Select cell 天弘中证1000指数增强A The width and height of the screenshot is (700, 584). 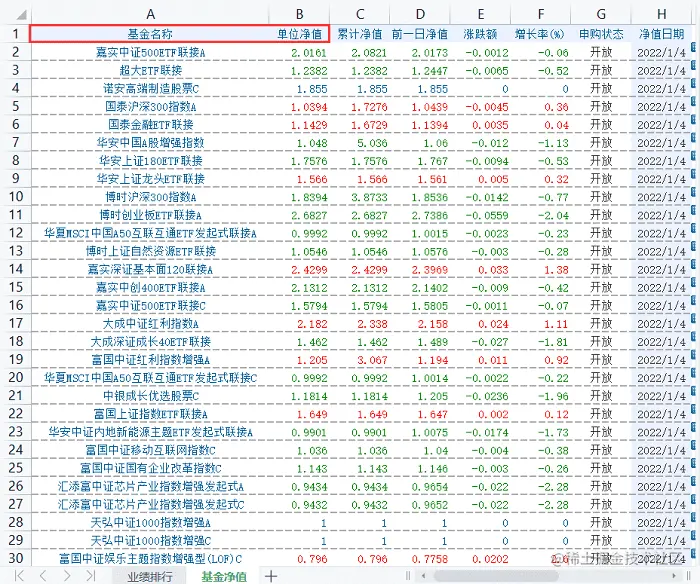coord(150,522)
